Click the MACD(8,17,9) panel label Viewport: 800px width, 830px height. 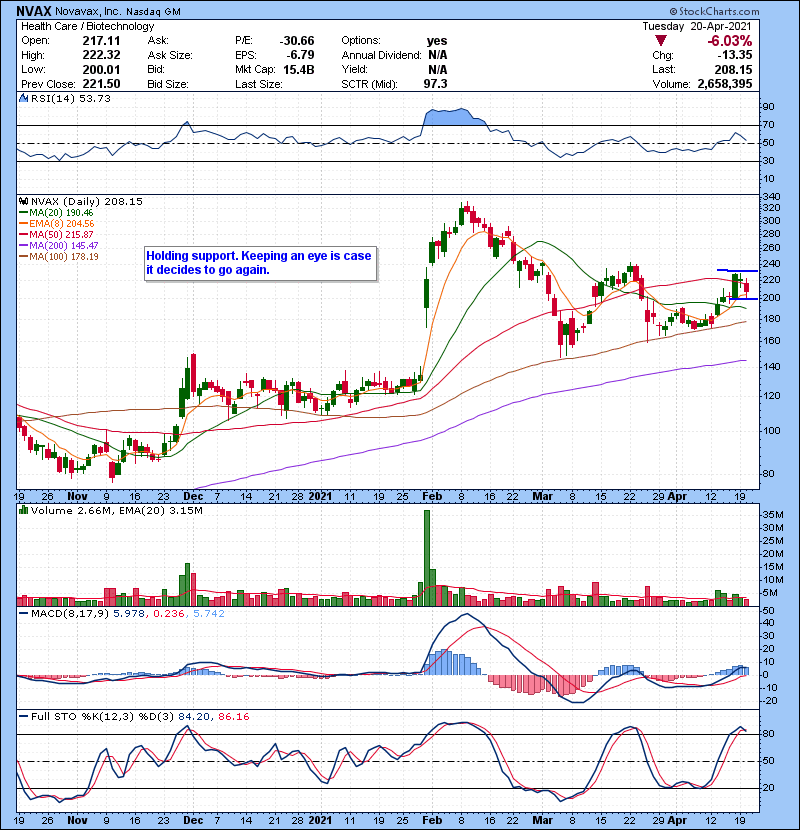click(x=70, y=614)
